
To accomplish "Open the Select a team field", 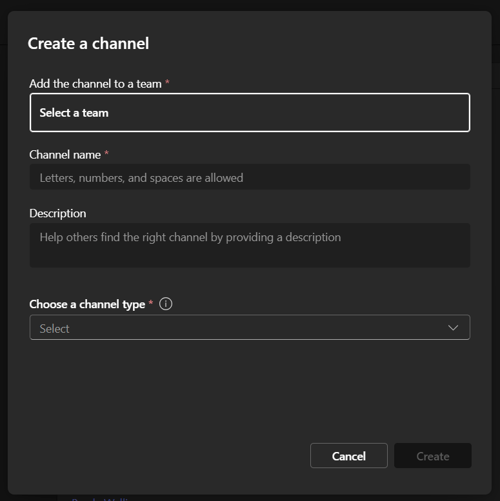I will (250, 113).
